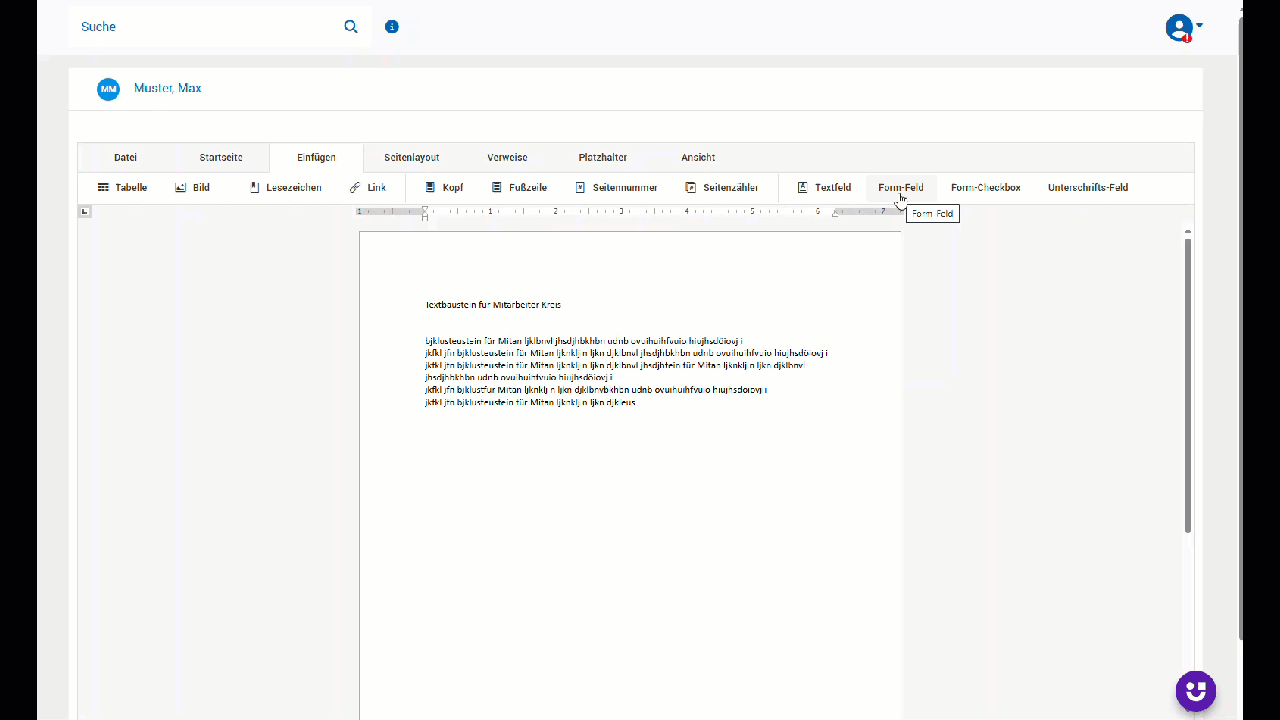Switch to the Datei tab

click(x=125, y=158)
